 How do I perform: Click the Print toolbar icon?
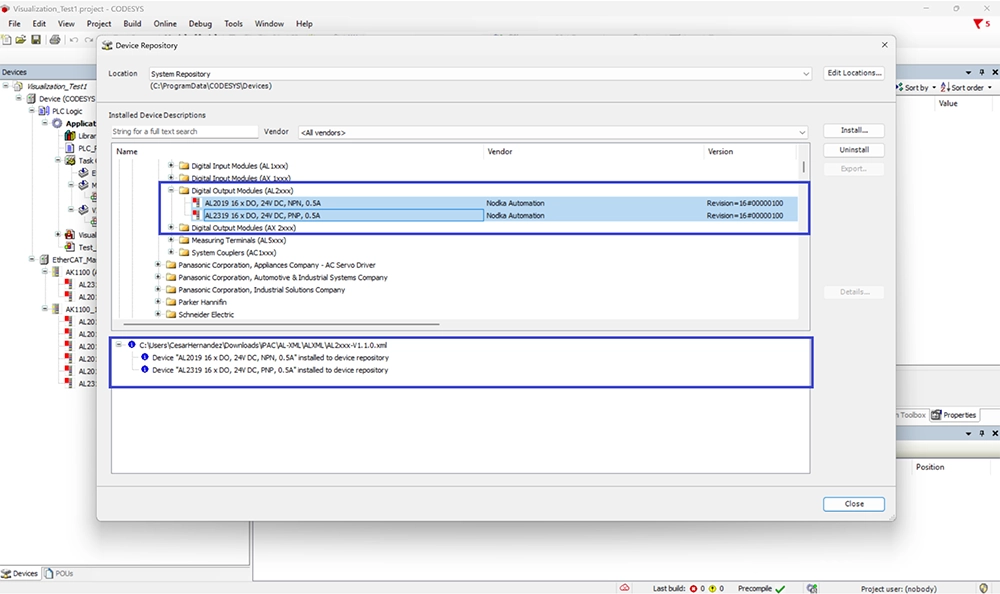55,40
